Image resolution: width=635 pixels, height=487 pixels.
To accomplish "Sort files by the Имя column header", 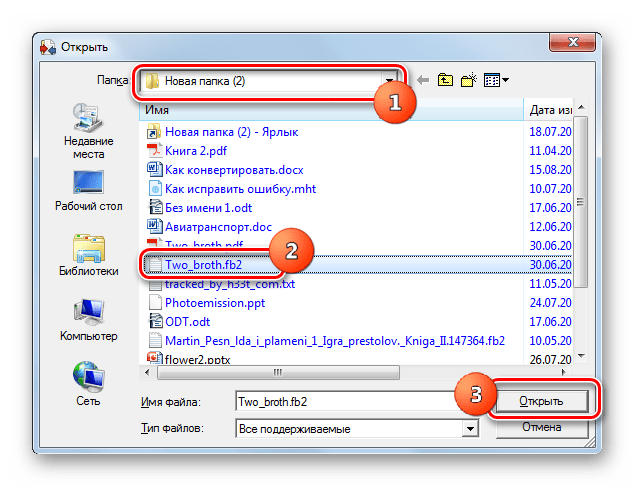I will click(x=330, y=109).
